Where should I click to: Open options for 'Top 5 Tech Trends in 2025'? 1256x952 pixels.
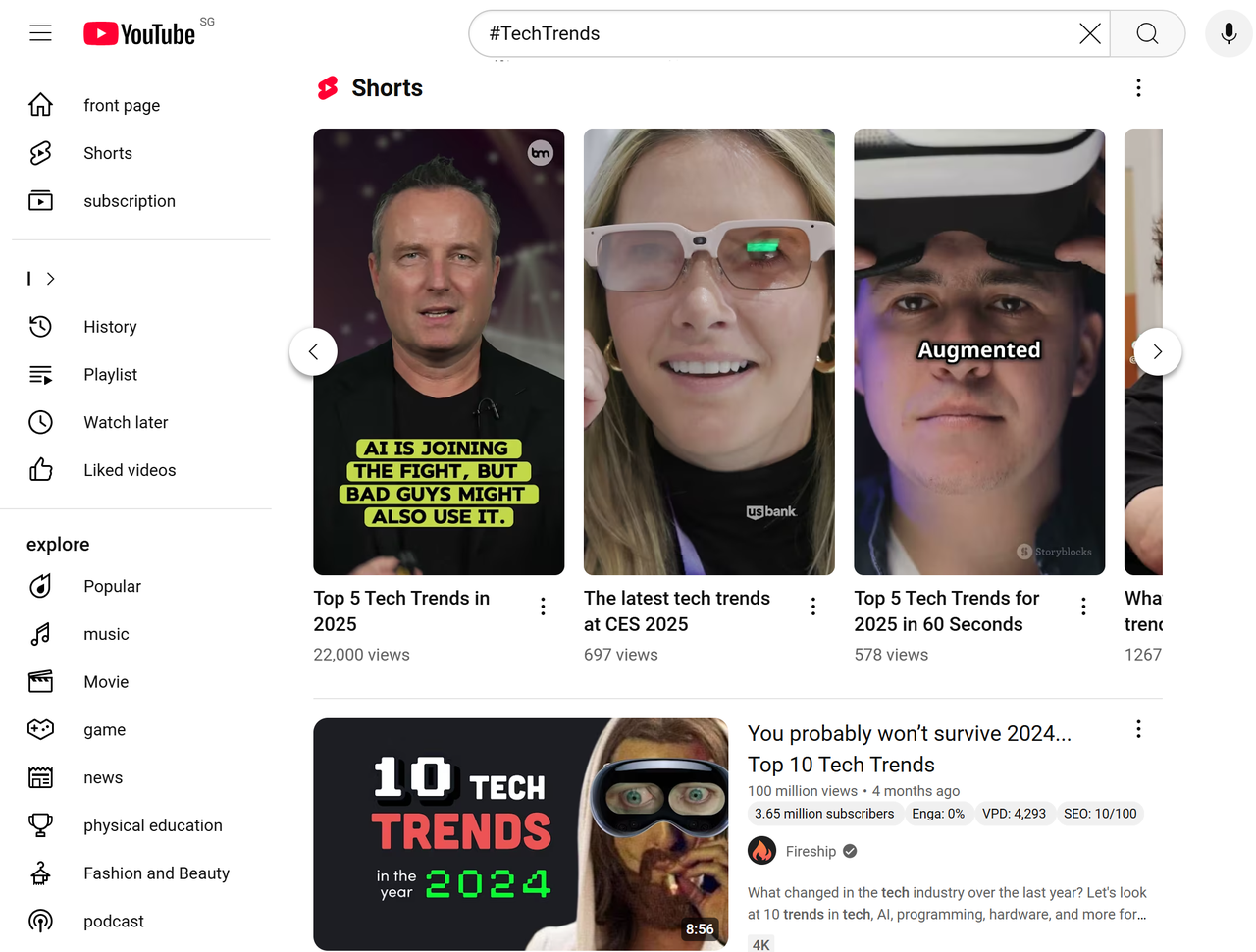click(543, 606)
